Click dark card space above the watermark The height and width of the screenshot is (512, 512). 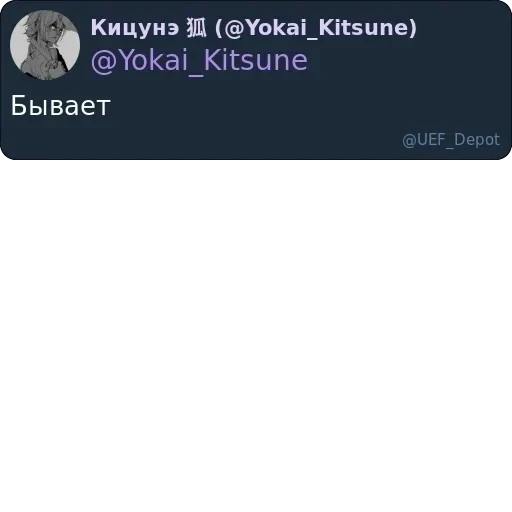click(x=451, y=110)
